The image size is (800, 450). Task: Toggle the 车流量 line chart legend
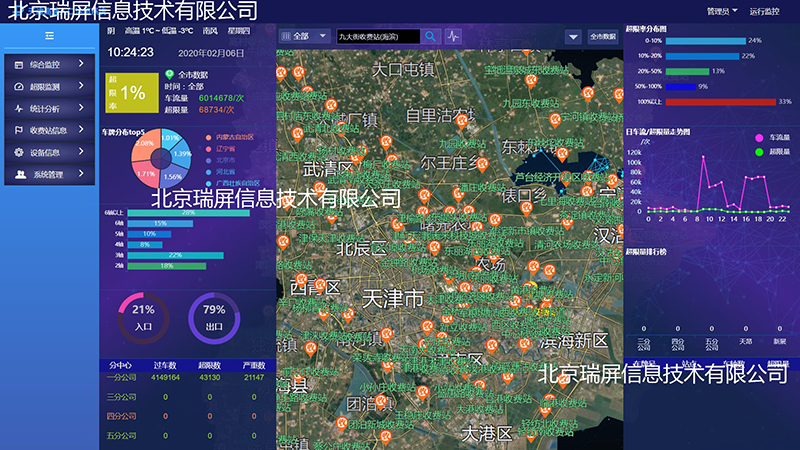(772, 138)
